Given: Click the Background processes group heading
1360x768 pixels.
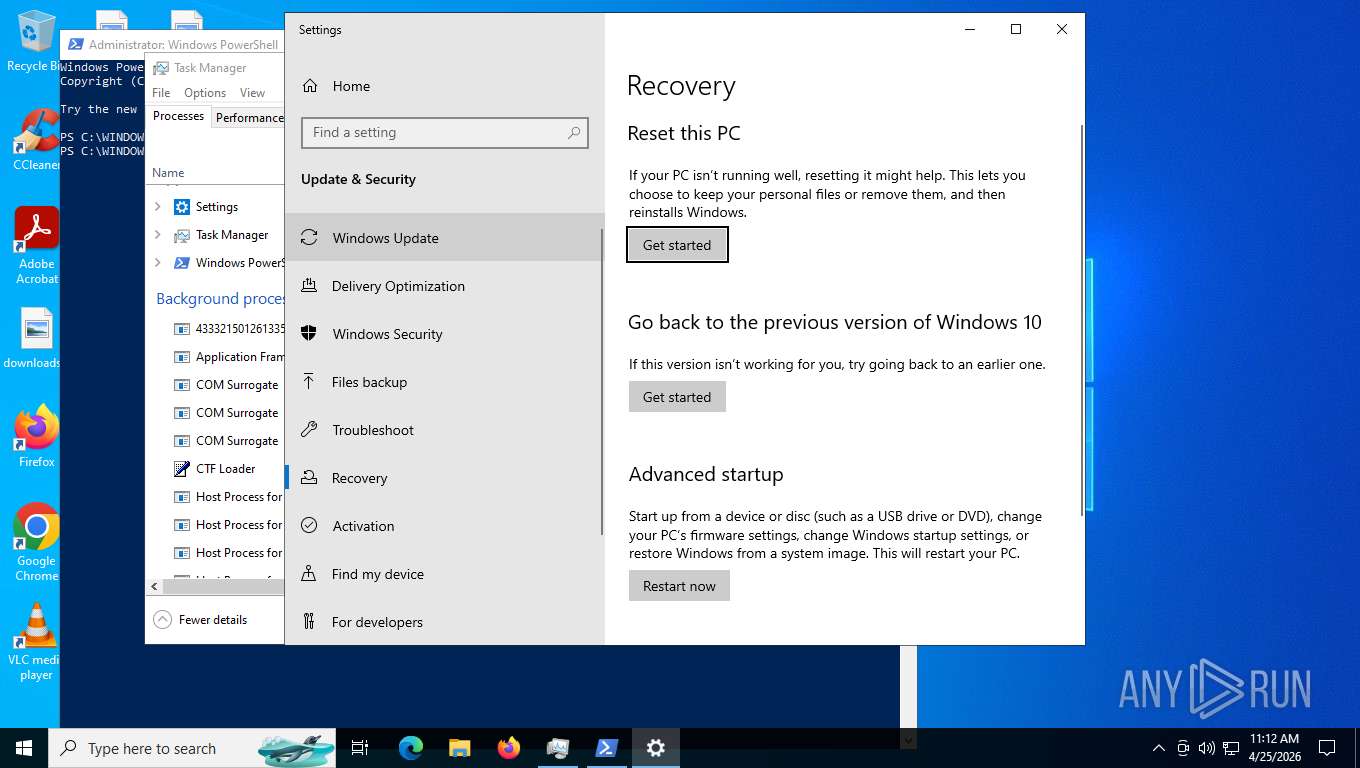Looking at the screenshot, I should click(x=220, y=299).
